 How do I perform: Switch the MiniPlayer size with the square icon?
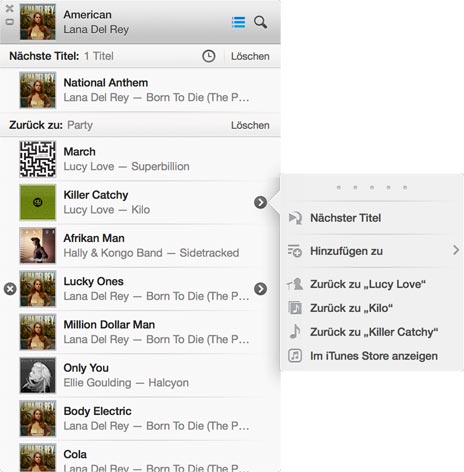pyautogui.click(x=10, y=22)
